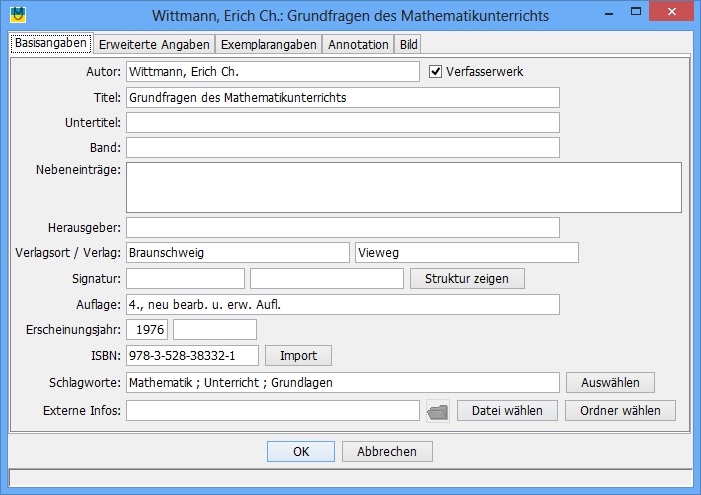This screenshot has height=495, width=701.
Task: Click the Ordner wählen button
Action: pyautogui.click(x=621, y=410)
